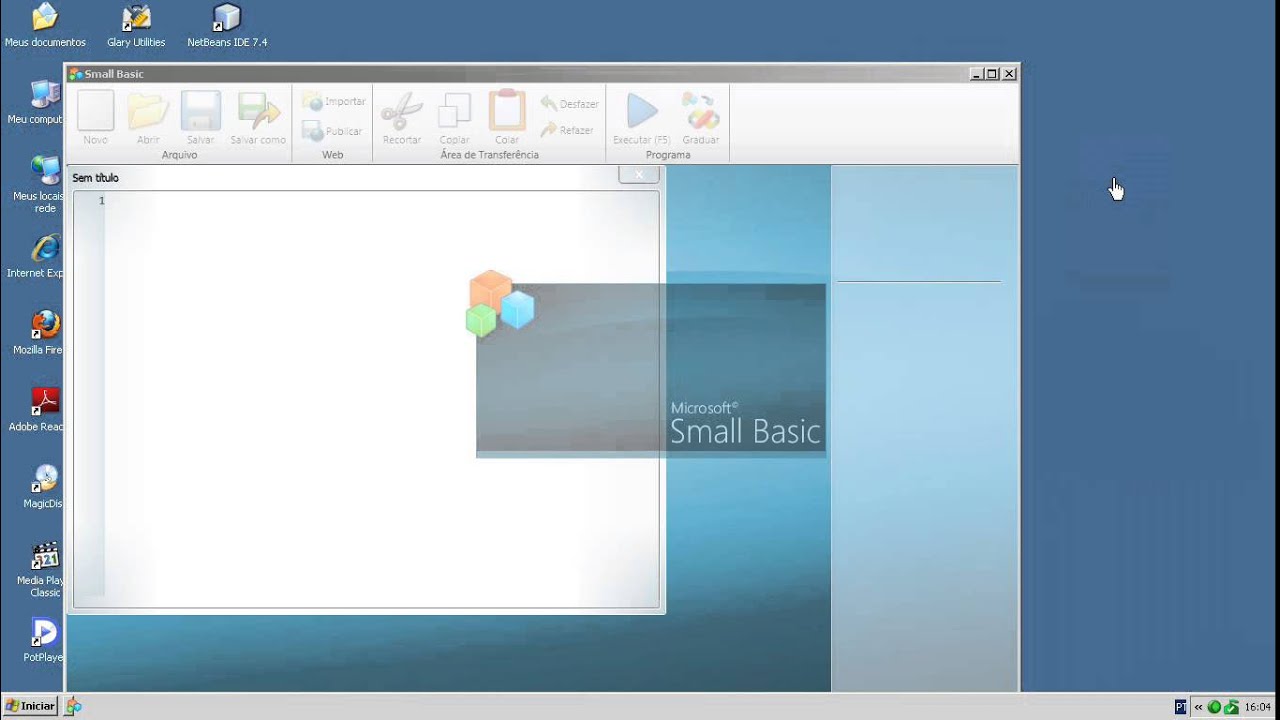Expand hidden tray icons with the chevron
The image size is (1280, 720).
(x=1198, y=707)
